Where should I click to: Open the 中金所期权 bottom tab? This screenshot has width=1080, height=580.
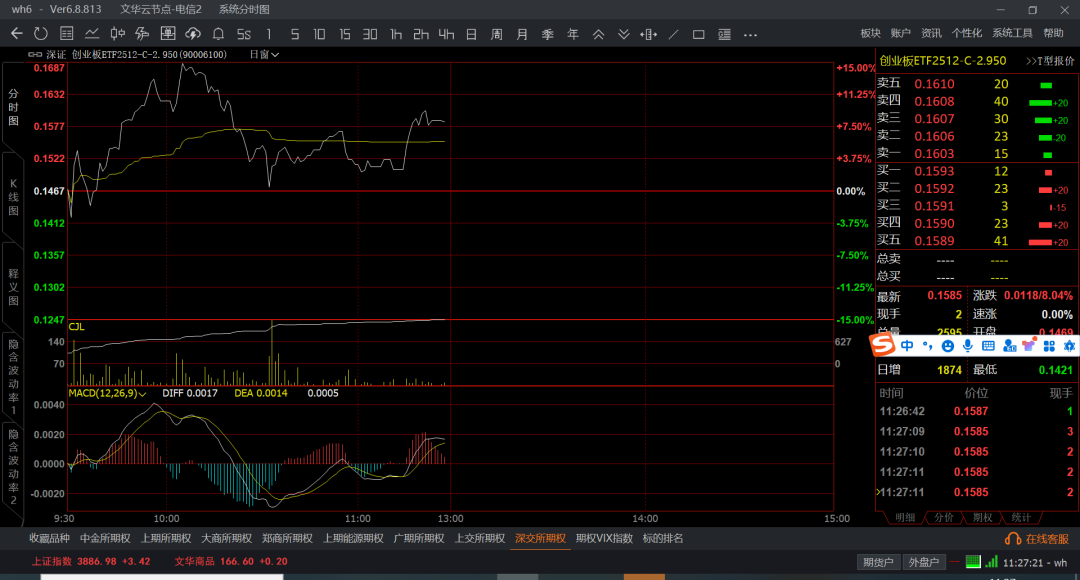(x=105, y=539)
